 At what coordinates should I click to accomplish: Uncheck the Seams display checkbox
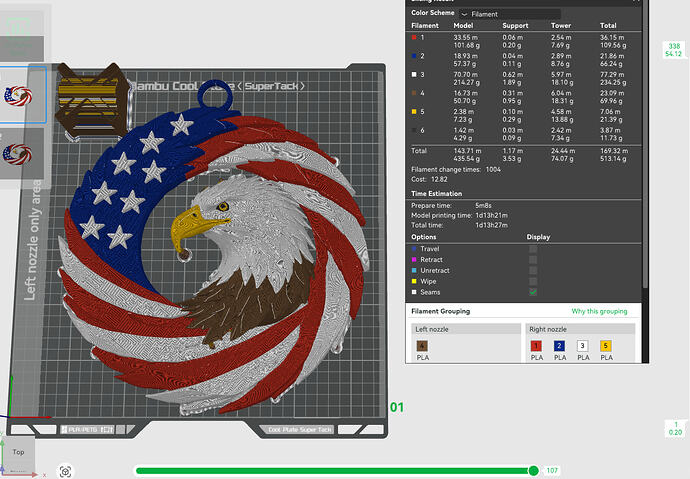click(533, 292)
